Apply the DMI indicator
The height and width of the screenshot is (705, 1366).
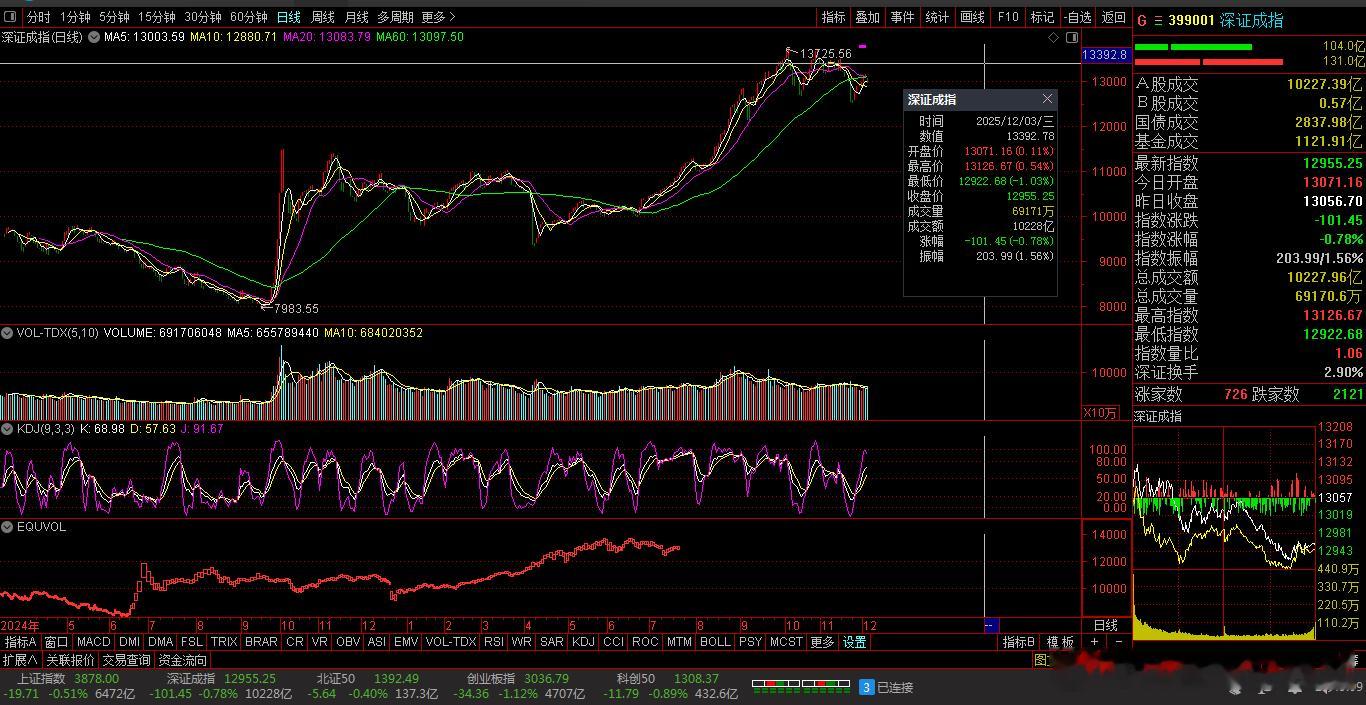pos(129,642)
